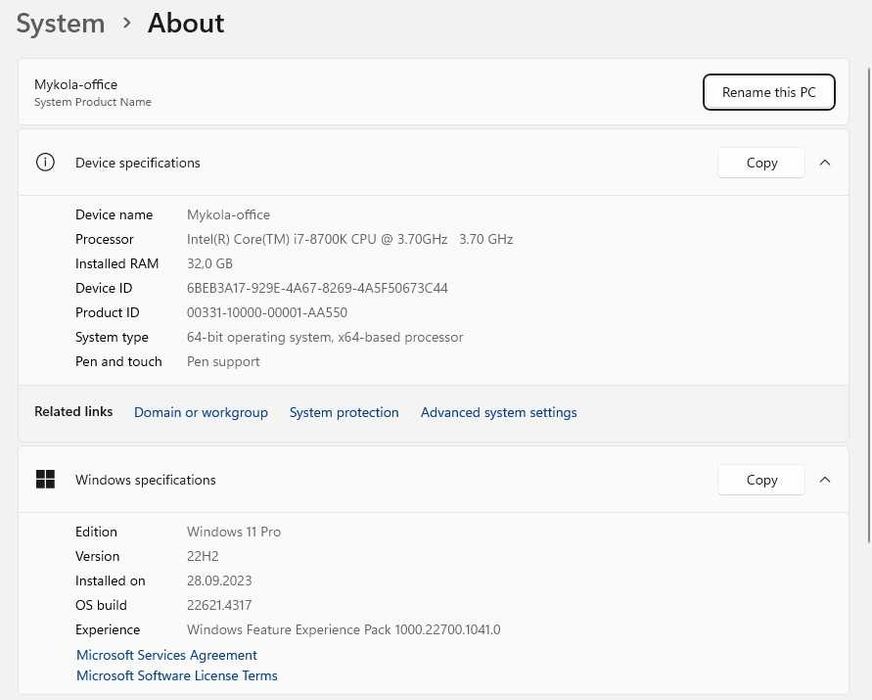Click the About breadcrumb heading
This screenshot has width=872, height=700.
coord(186,24)
